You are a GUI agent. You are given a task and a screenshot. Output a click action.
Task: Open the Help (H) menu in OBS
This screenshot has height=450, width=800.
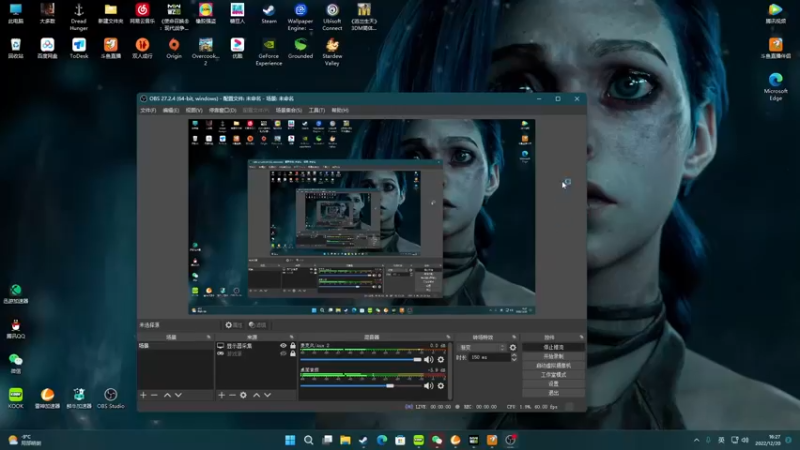[340, 110]
